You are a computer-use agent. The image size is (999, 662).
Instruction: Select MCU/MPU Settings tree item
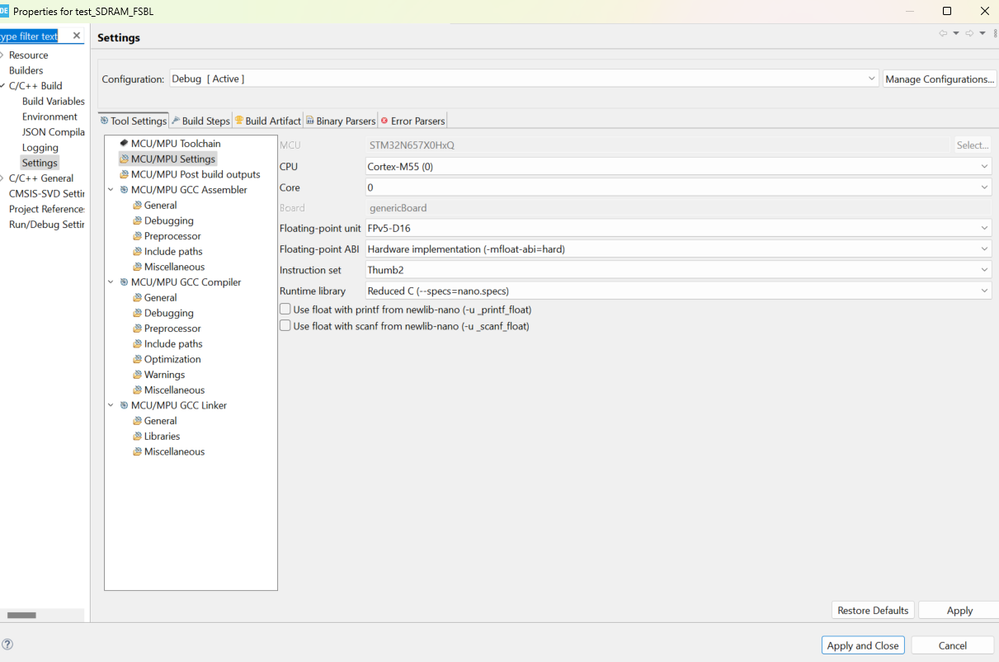click(x=168, y=159)
